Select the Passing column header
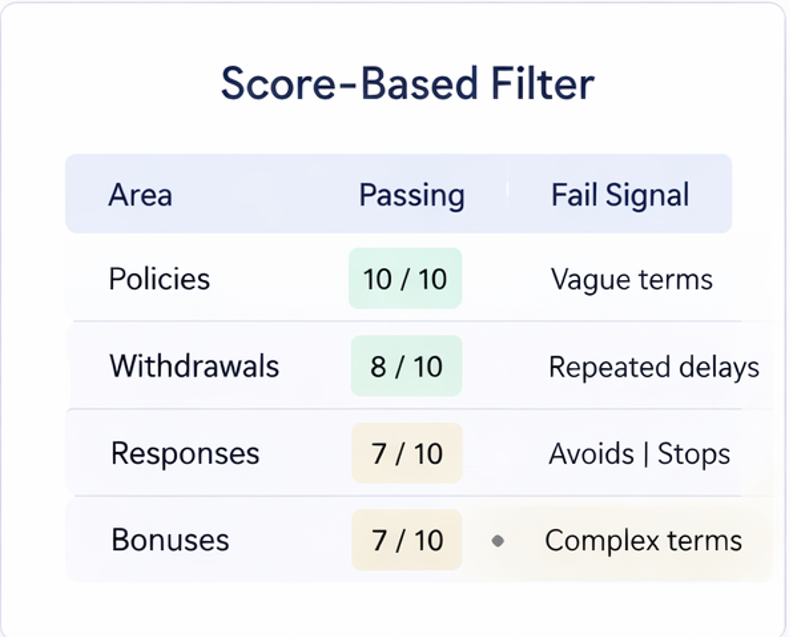790x637 pixels. pos(411,194)
